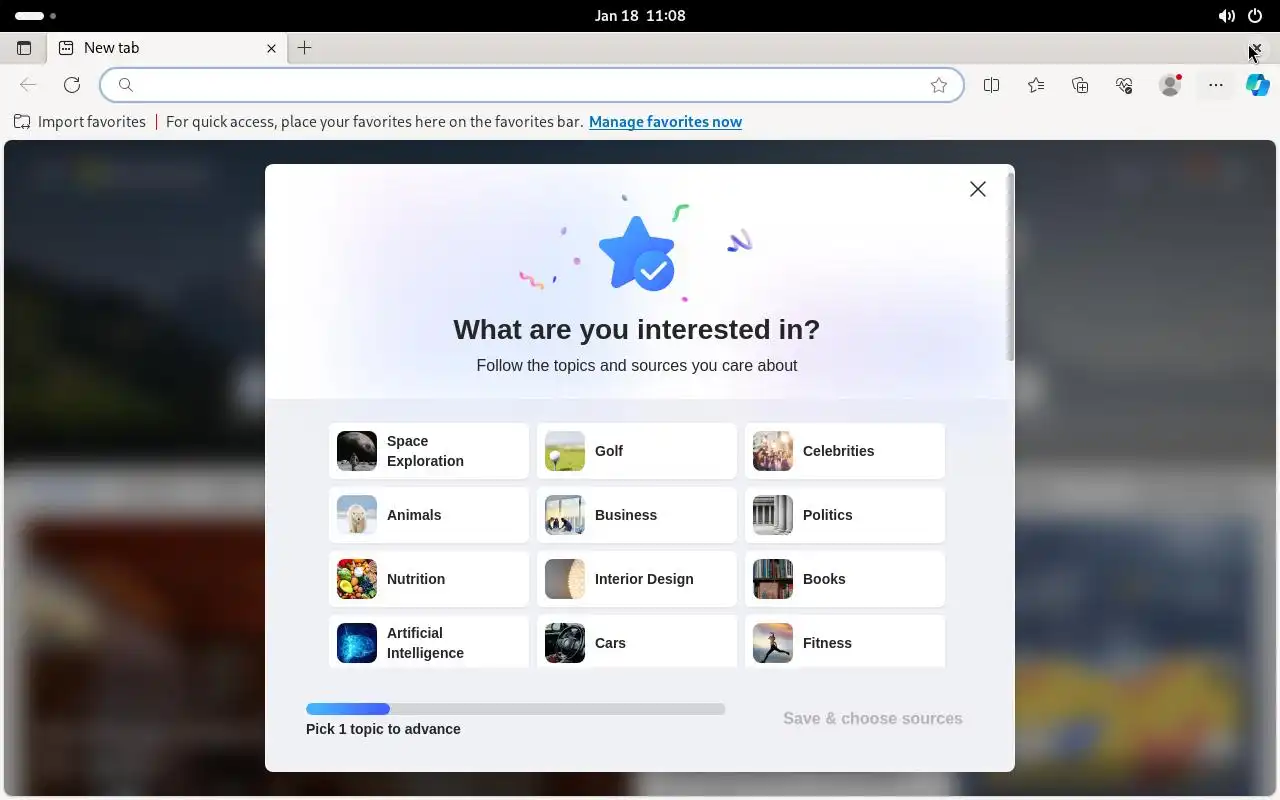Click the Nutrition fruit thumbnail
The width and height of the screenshot is (1280, 800).
click(x=357, y=579)
